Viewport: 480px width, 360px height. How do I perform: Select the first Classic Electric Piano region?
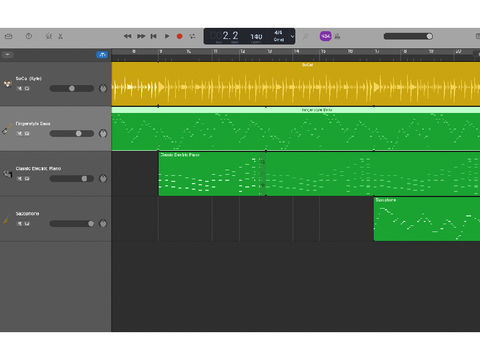pos(212,174)
